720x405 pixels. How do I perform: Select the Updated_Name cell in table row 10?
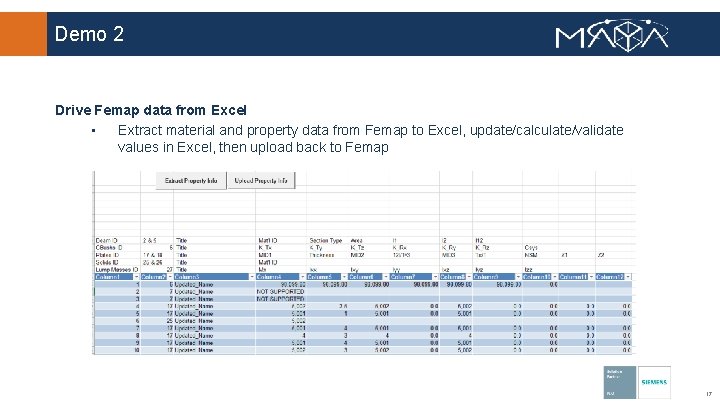click(214, 350)
